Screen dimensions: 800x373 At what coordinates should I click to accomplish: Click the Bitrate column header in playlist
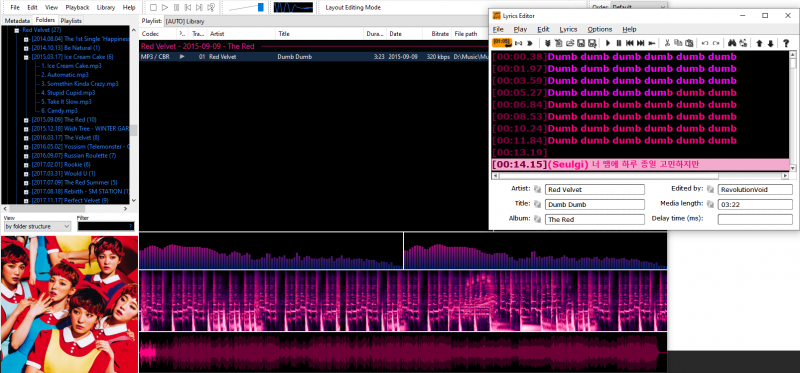click(438, 34)
